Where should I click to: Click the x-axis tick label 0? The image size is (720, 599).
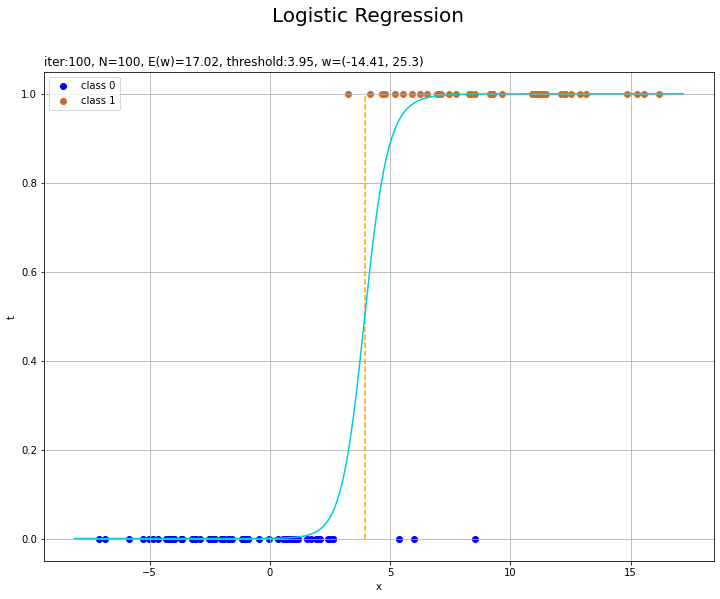270,572
